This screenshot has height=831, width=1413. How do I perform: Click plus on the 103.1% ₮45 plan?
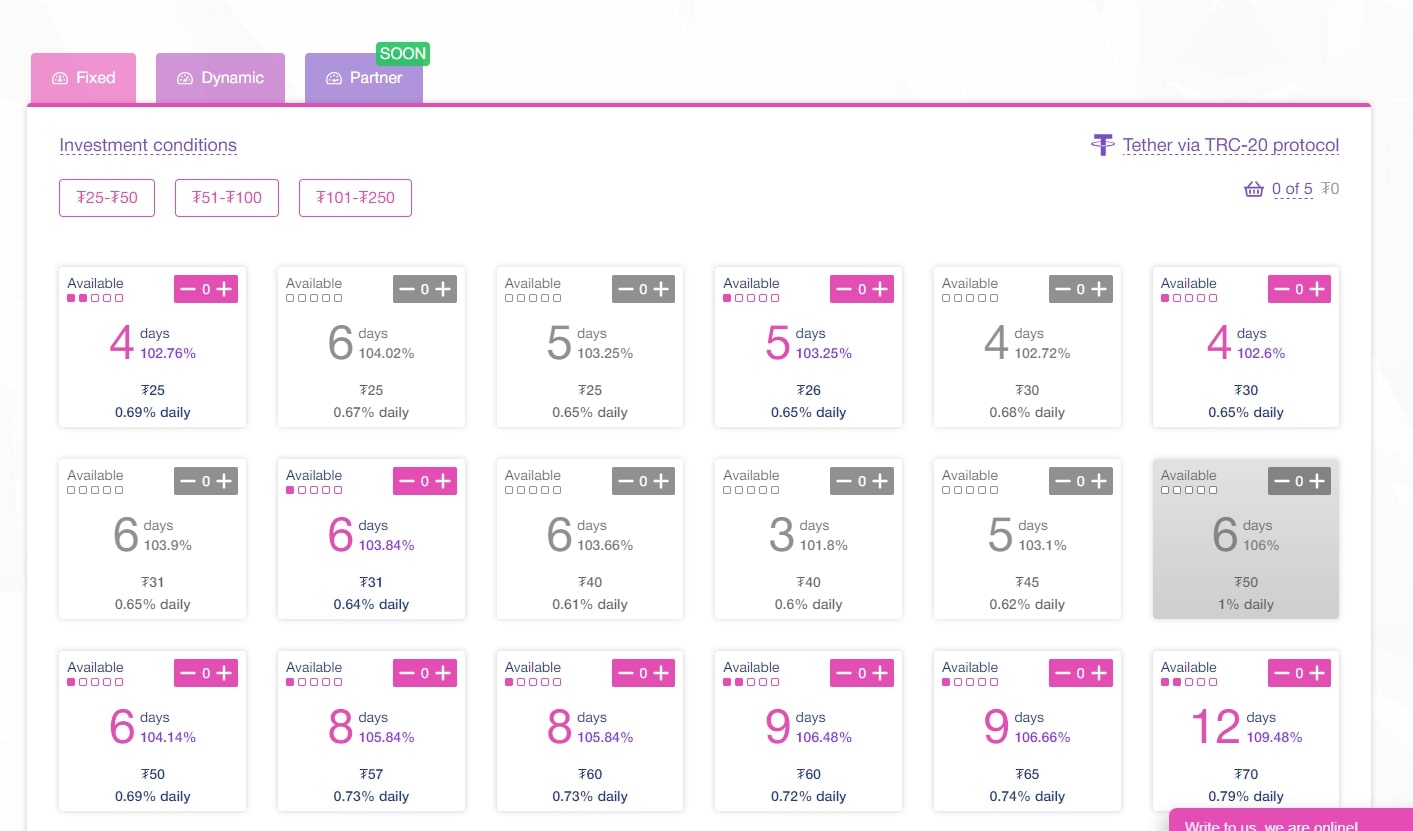coord(1100,481)
